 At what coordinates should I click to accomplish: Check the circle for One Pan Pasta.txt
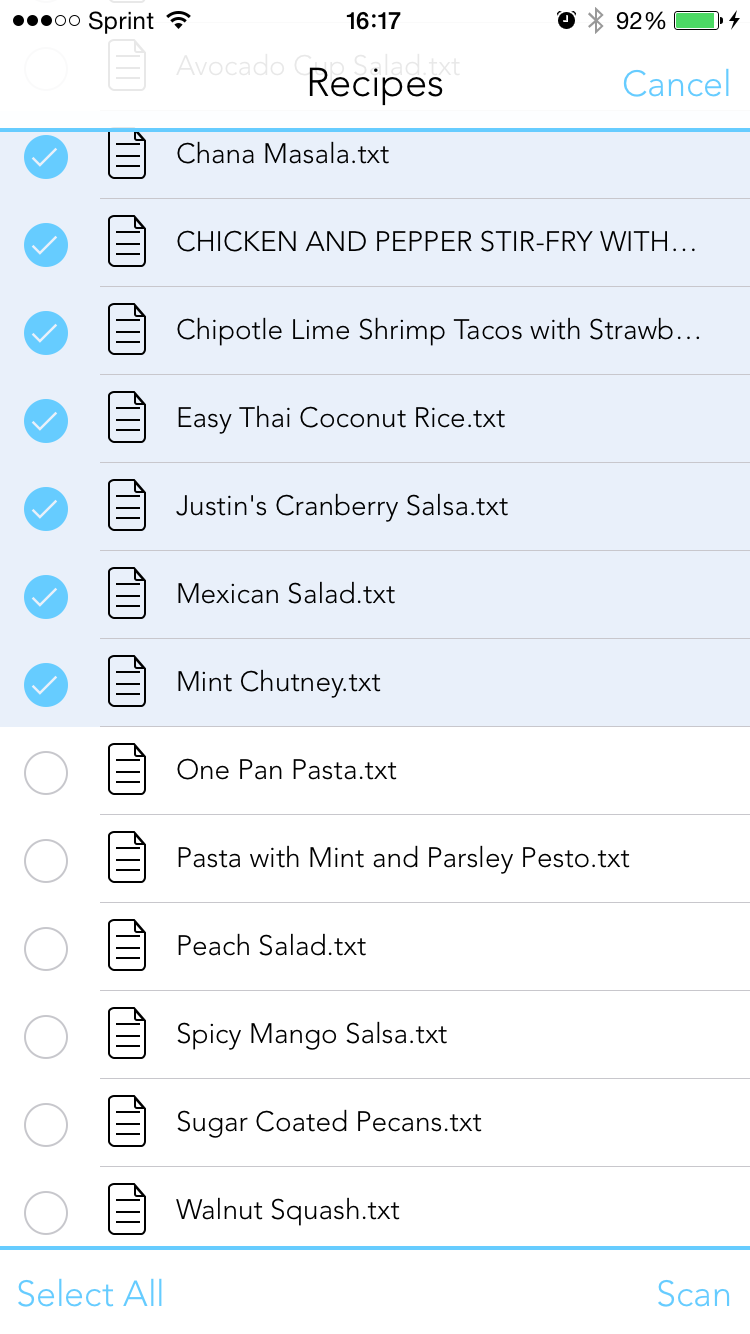[x=46, y=773]
